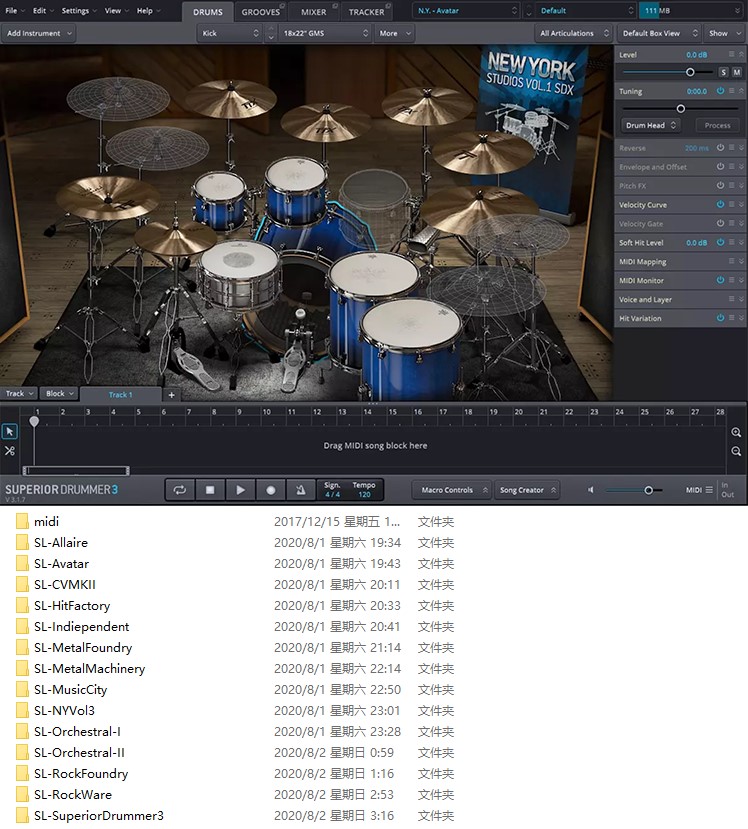Open the Help menu

pos(149,11)
